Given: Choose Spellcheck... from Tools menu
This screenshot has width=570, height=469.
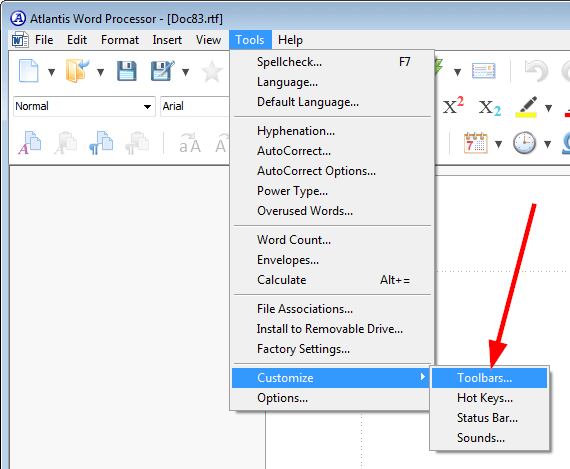Looking at the screenshot, I should click(332, 62).
